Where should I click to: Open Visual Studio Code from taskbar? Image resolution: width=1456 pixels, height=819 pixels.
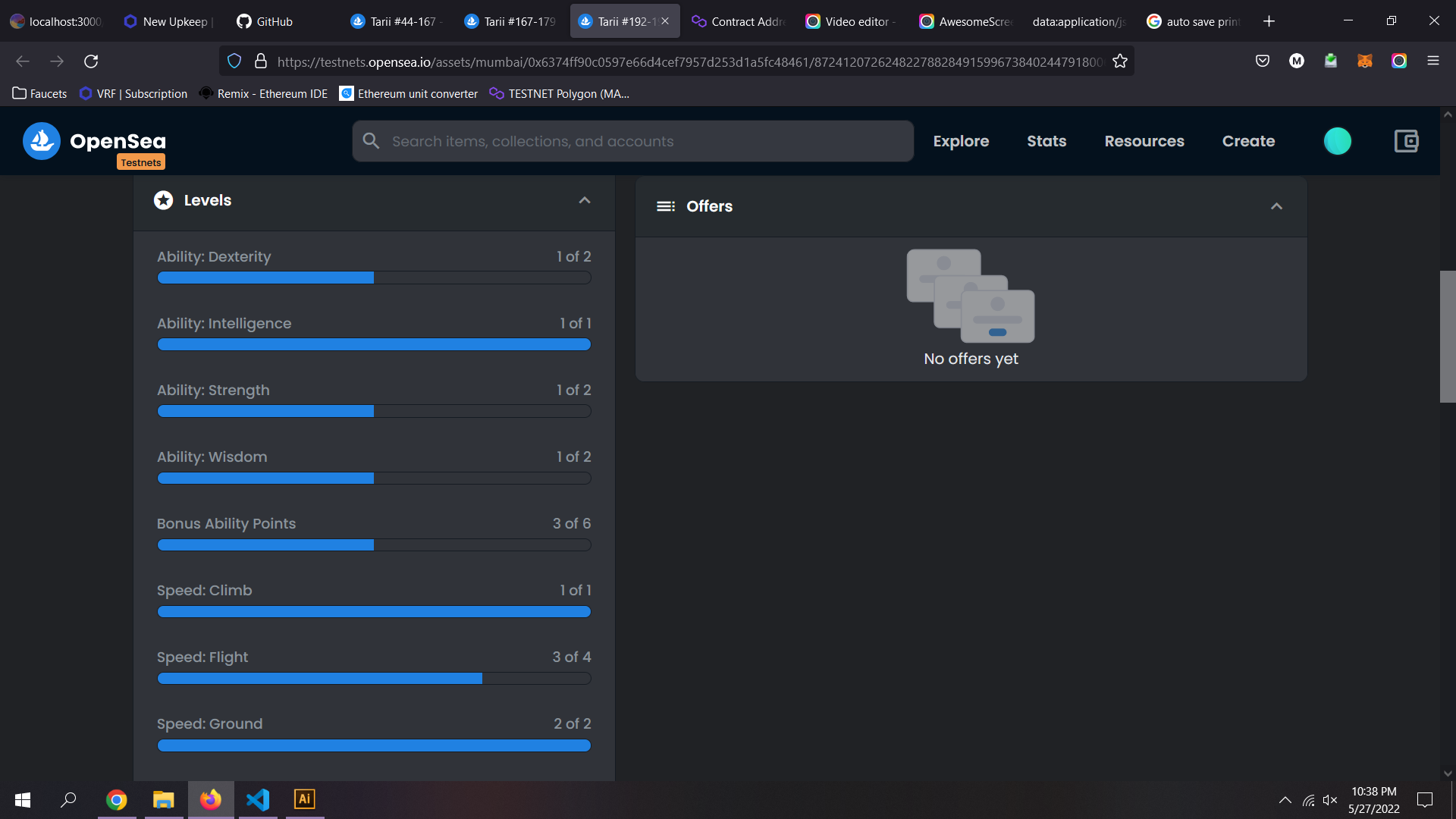coord(258,799)
